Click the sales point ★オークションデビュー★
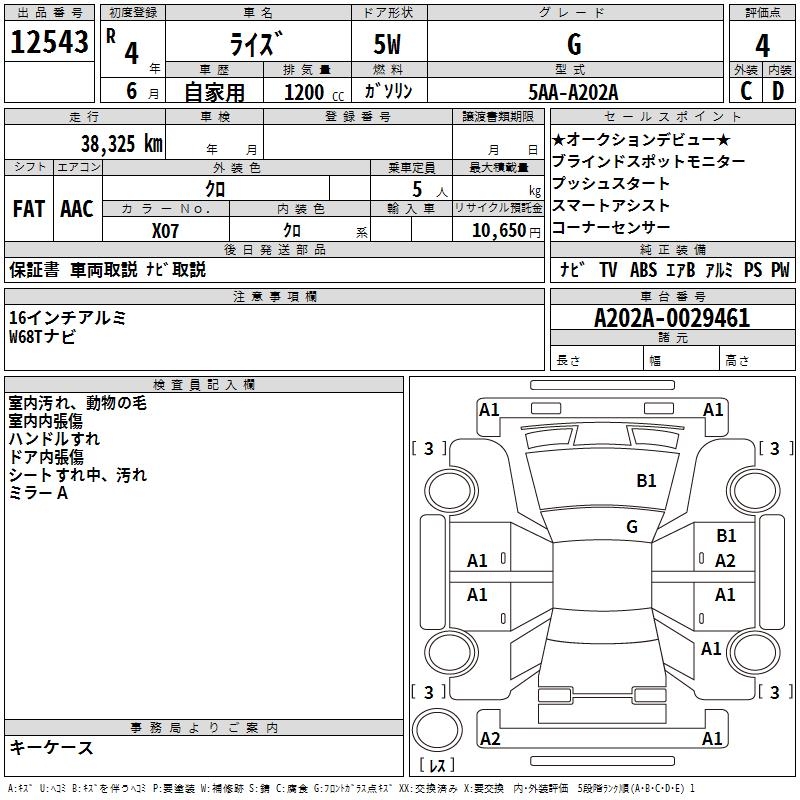Viewport: 800px width, 800px height. point(641,139)
